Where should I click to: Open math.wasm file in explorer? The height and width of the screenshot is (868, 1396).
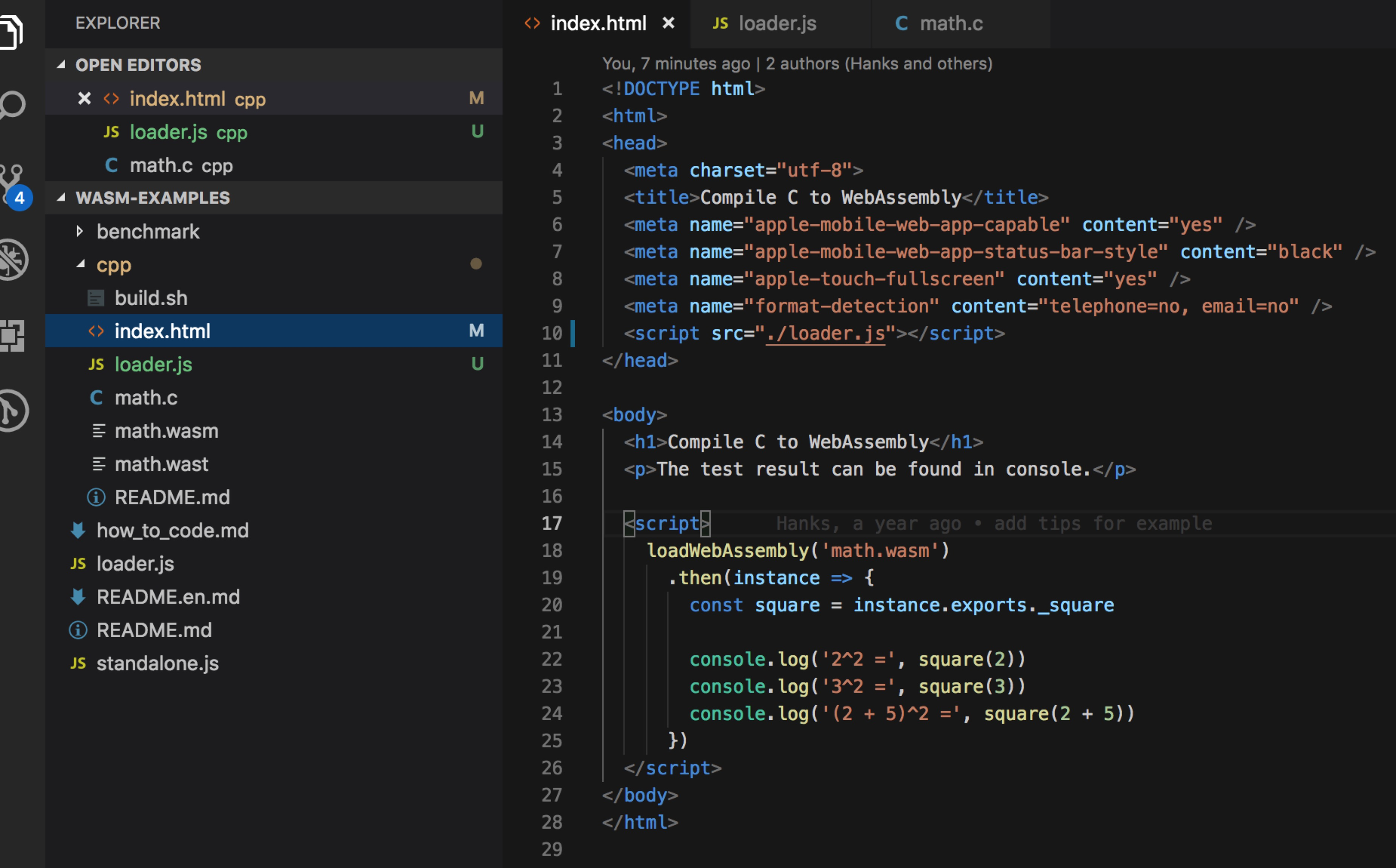(167, 431)
